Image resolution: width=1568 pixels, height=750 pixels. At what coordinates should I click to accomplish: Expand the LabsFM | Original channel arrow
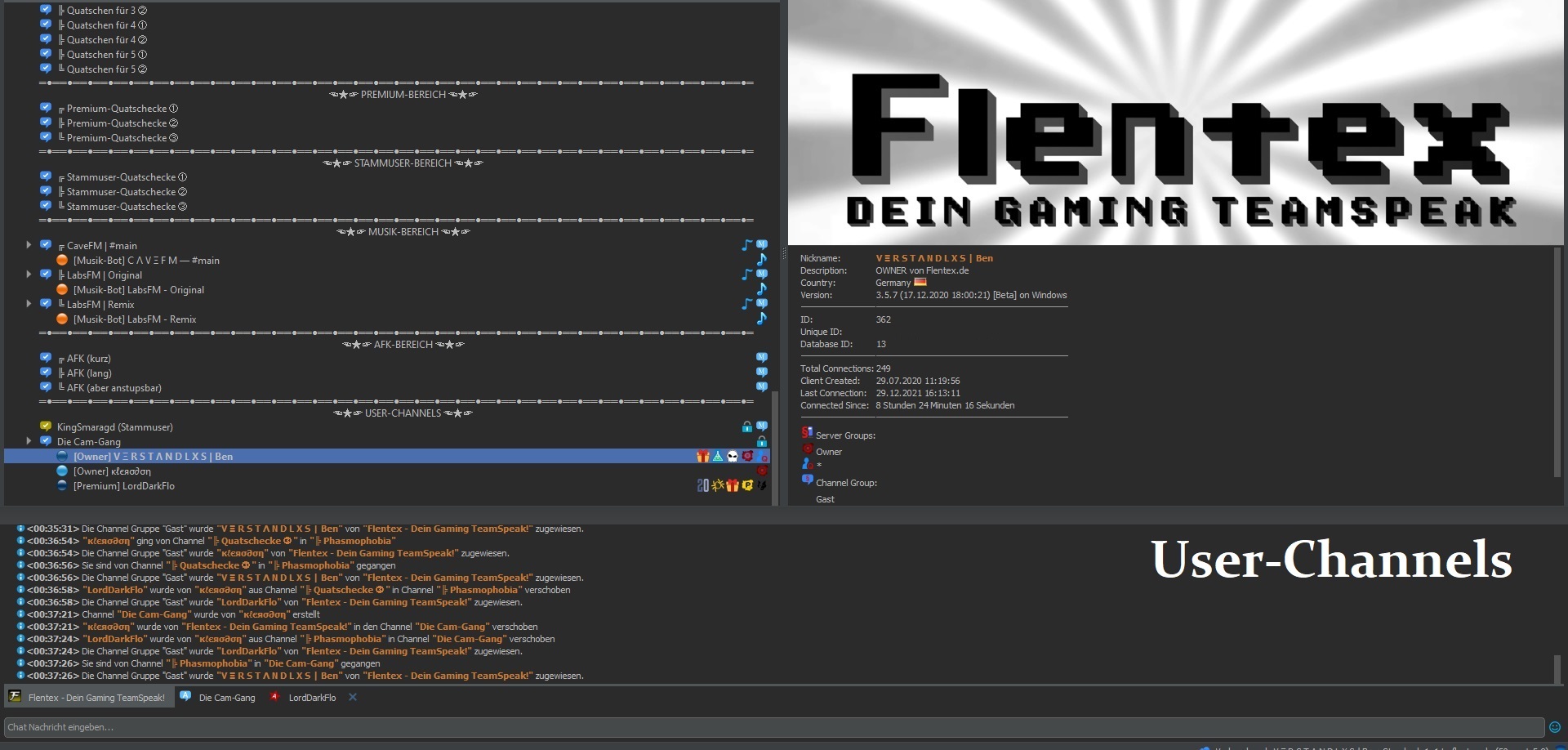tap(29, 275)
